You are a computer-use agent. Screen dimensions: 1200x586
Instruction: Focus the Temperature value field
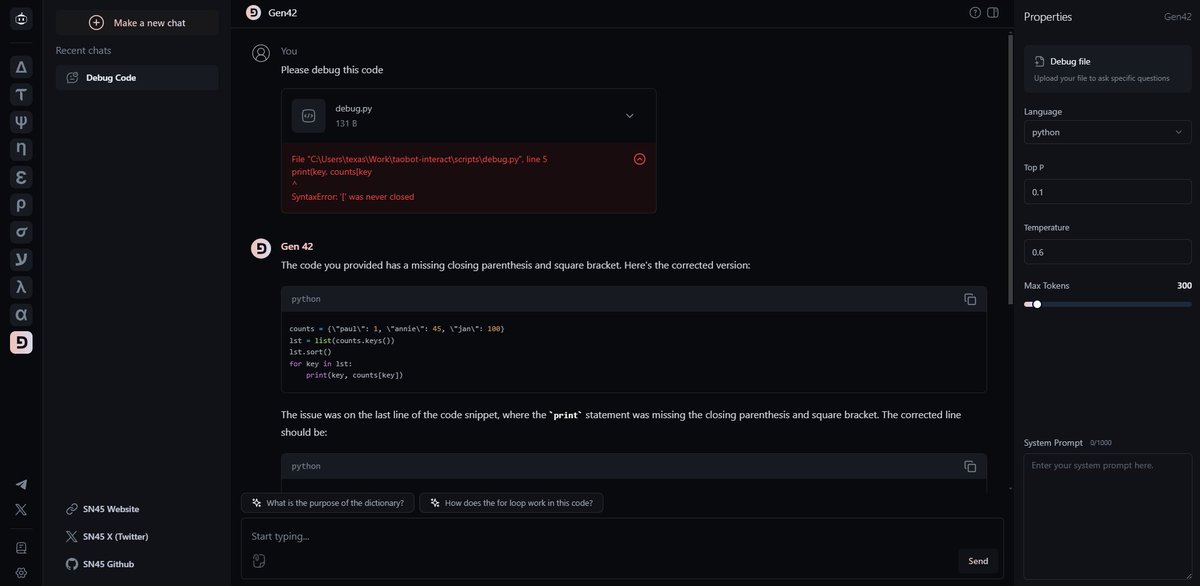pos(1108,252)
